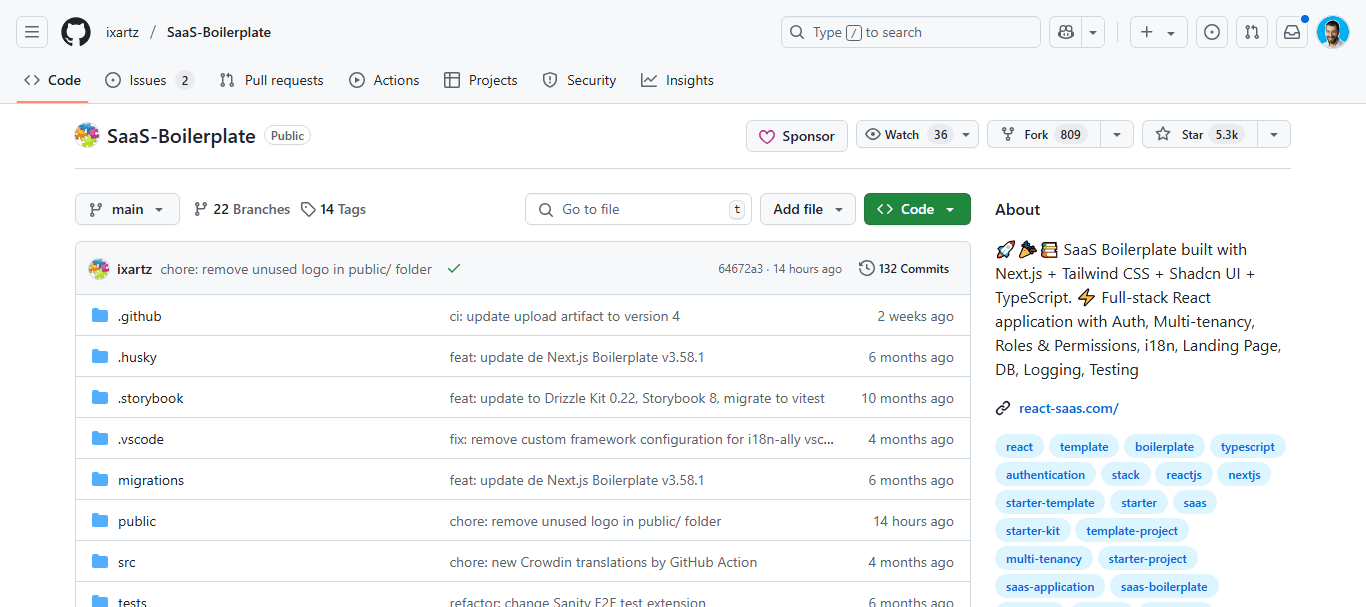Click the repository avatar beside SaaS-Boilerplate title
The height and width of the screenshot is (607, 1366).
pyautogui.click(x=87, y=135)
